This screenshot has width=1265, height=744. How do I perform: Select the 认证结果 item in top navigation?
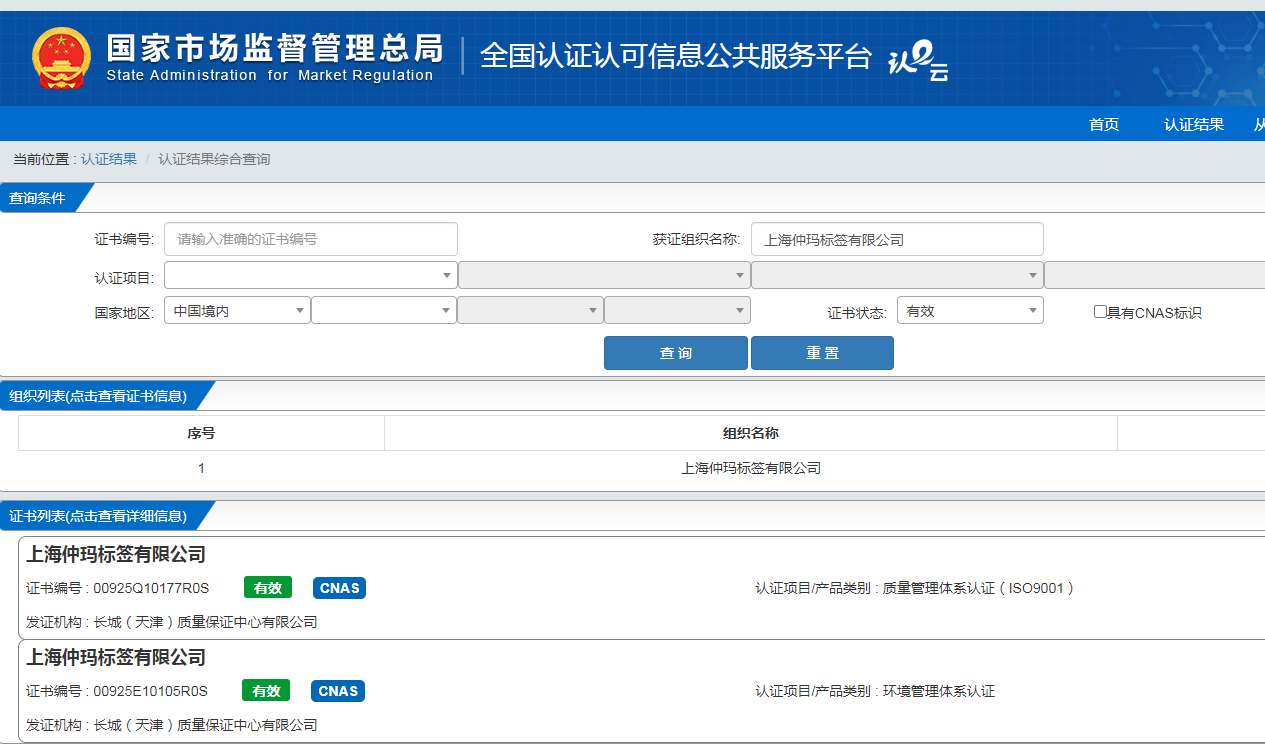[x=1193, y=124]
